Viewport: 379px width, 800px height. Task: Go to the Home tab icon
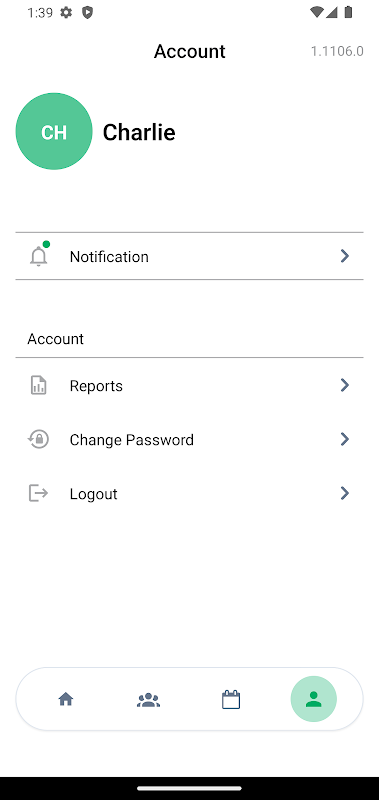[66, 699]
